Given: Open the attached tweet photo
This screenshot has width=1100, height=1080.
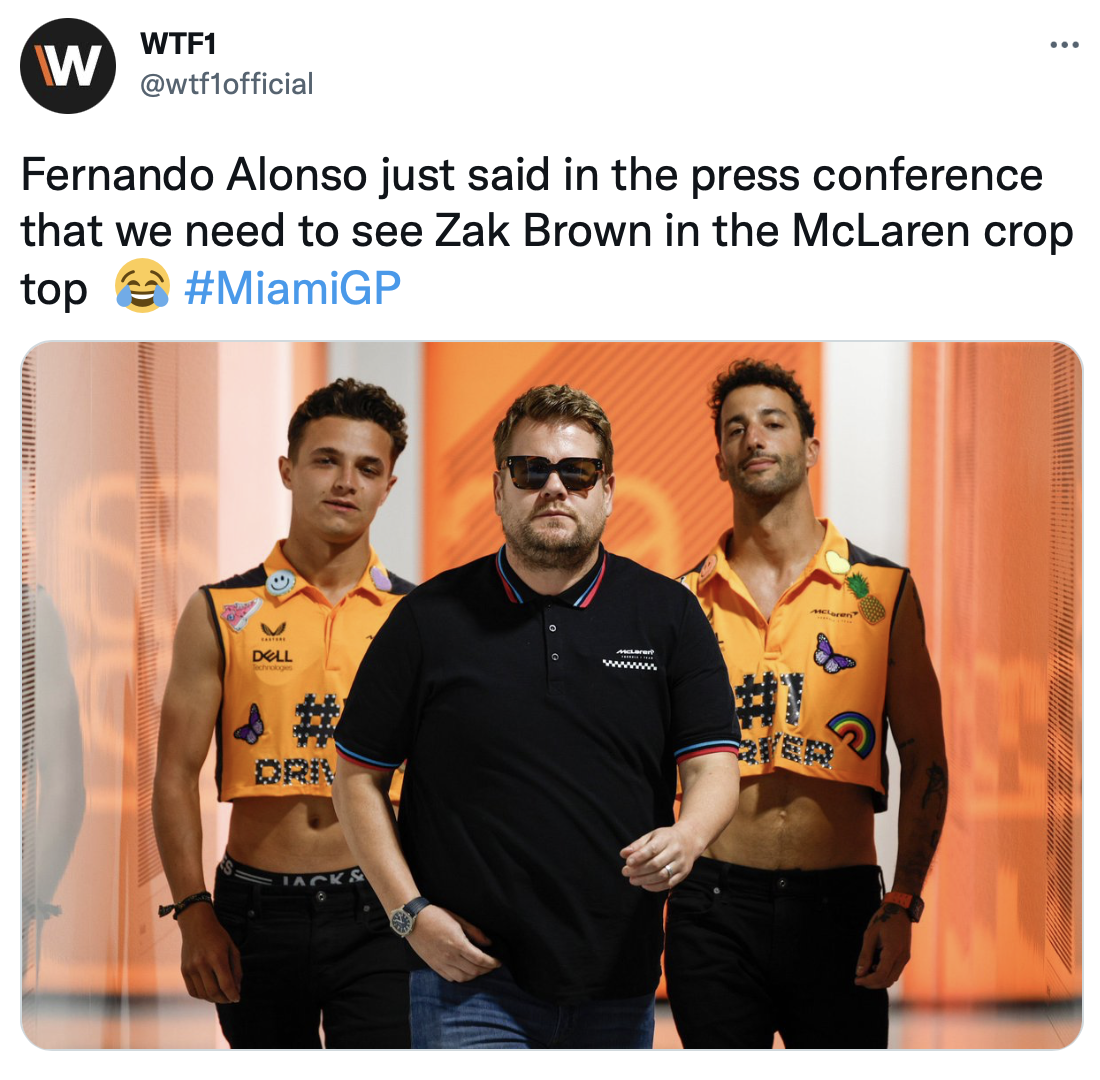Looking at the screenshot, I should pyautogui.click(x=551, y=695).
